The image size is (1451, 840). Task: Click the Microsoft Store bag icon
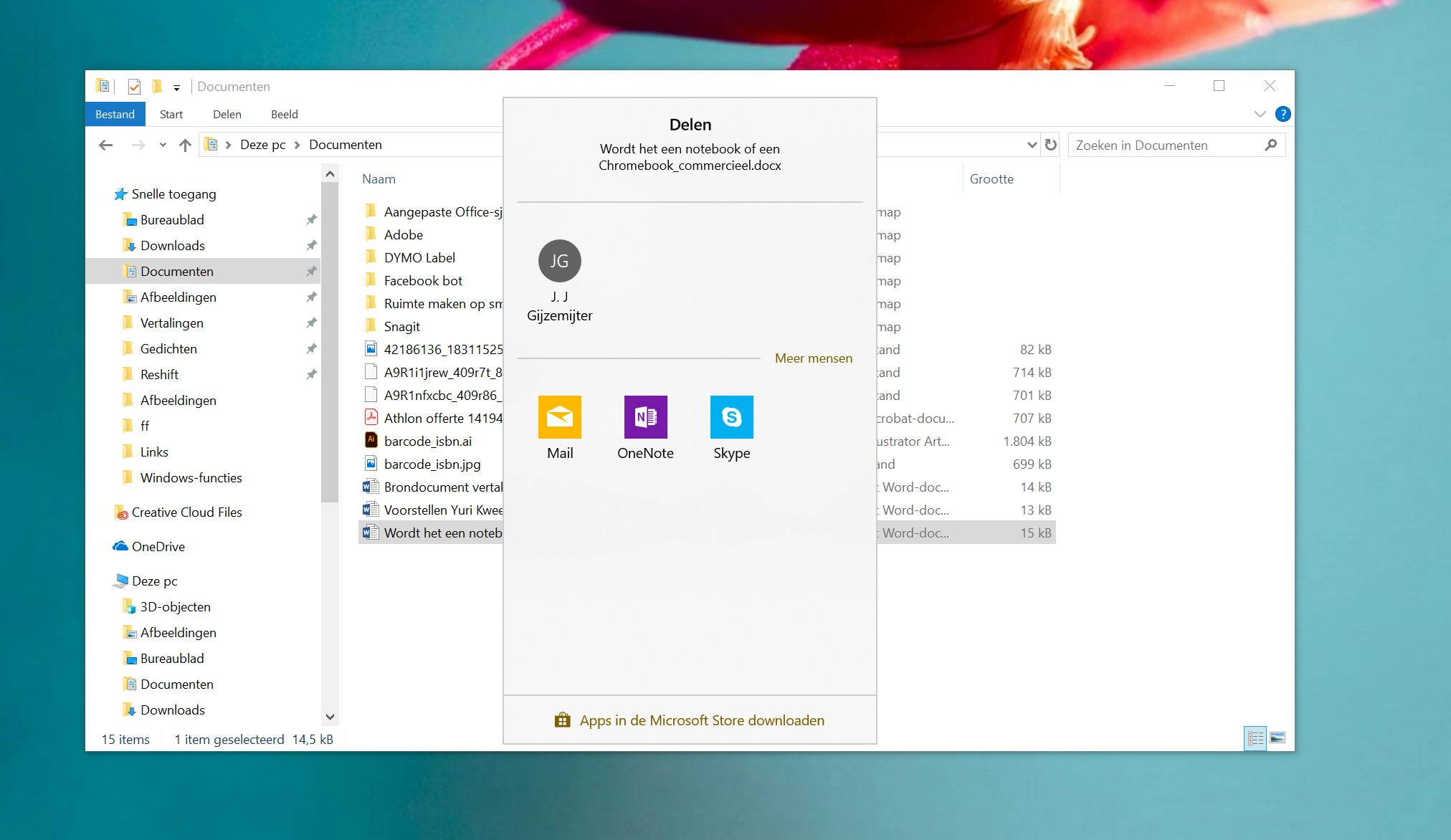(x=562, y=720)
